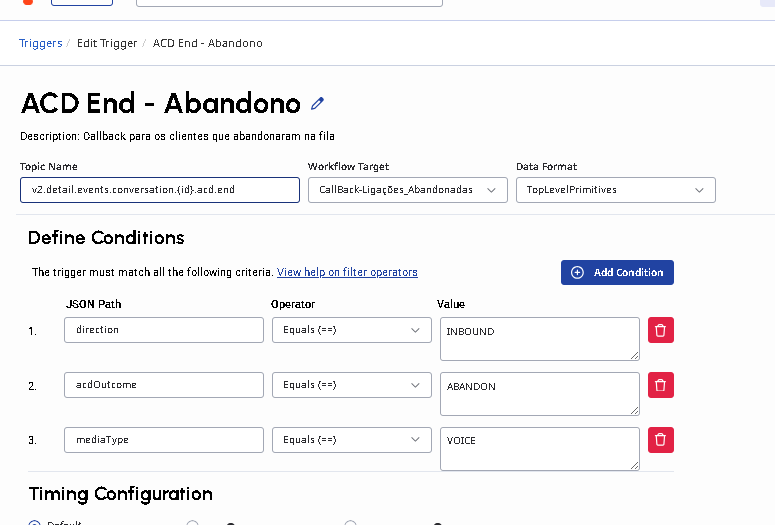
Task: Click the ABANDON value text area
Action: coord(539,393)
